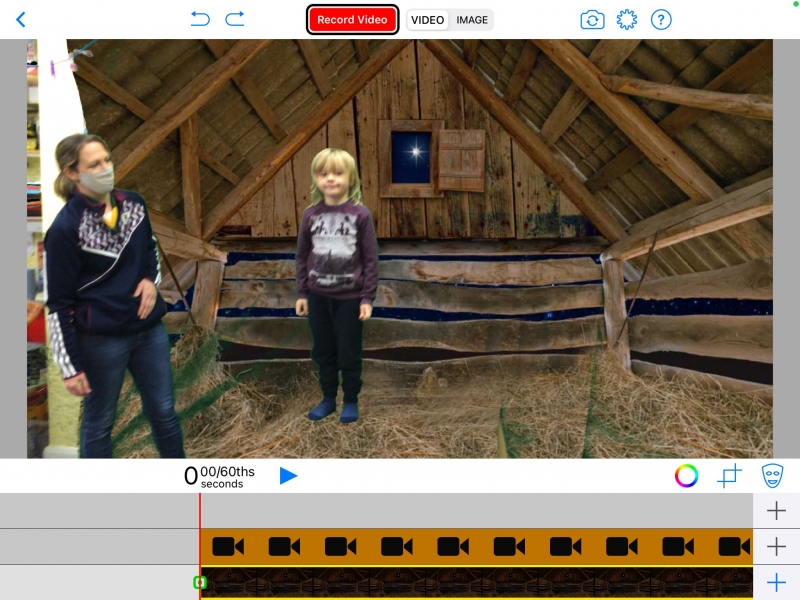Image resolution: width=800 pixels, height=600 pixels.
Task: Undo the last edit
Action: [x=200, y=19]
